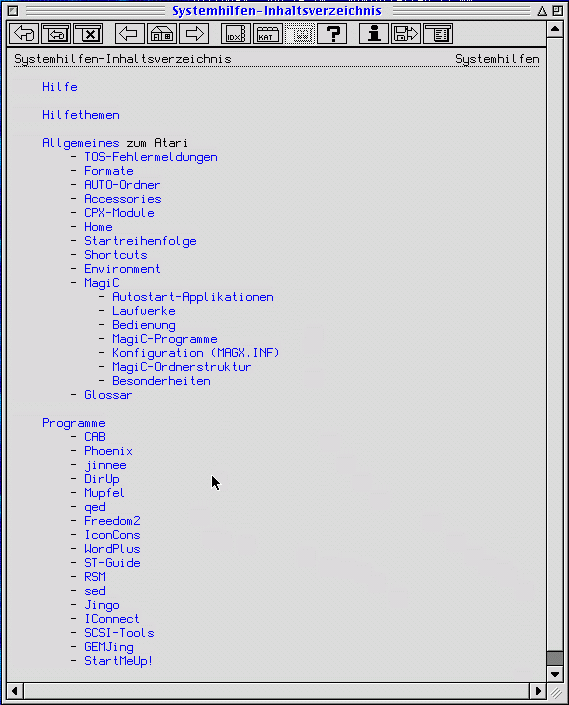Open the jinnee program help
The width and height of the screenshot is (569, 705).
[106, 465]
